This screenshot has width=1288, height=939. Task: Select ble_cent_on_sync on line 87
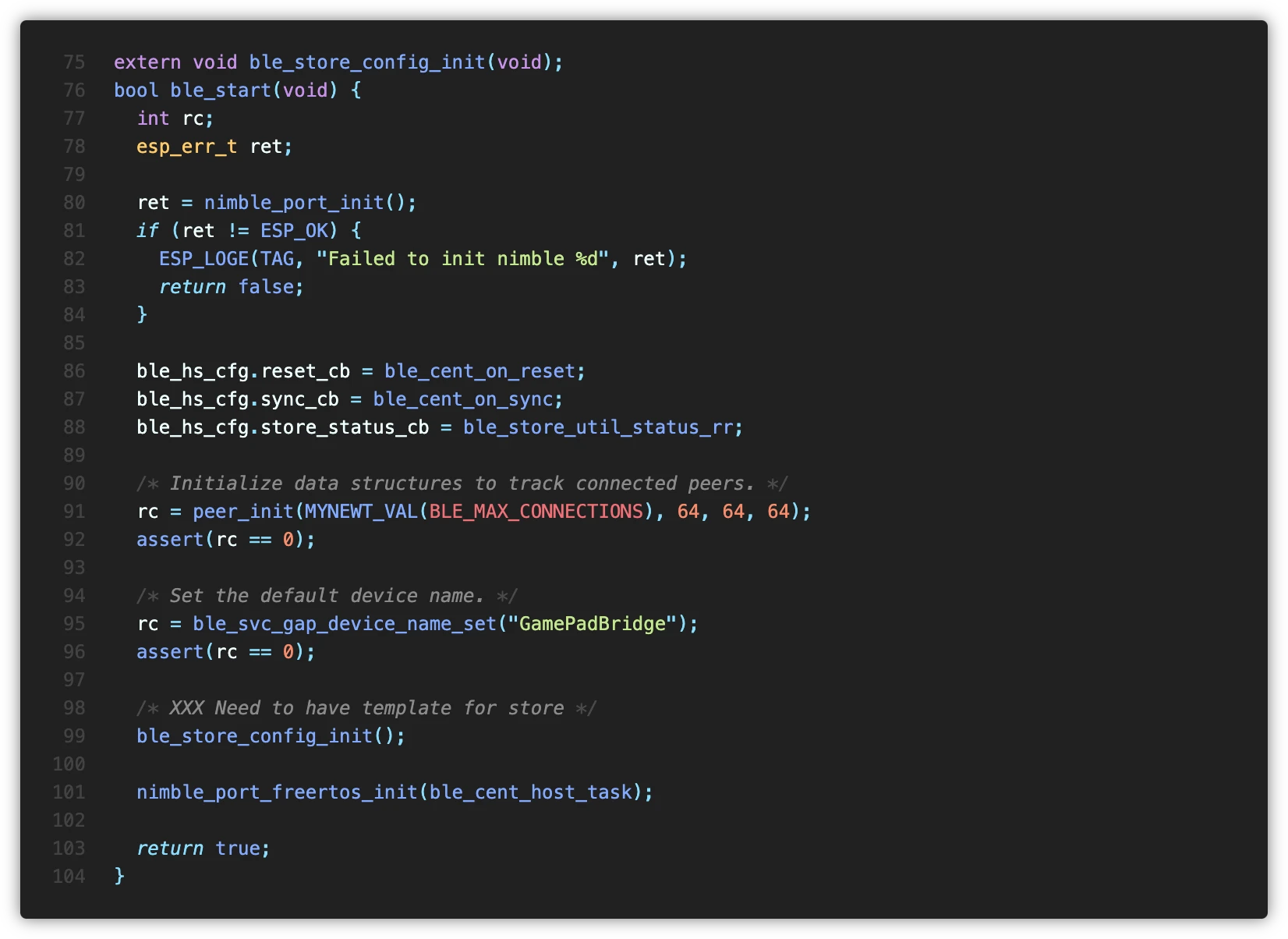(x=466, y=399)
